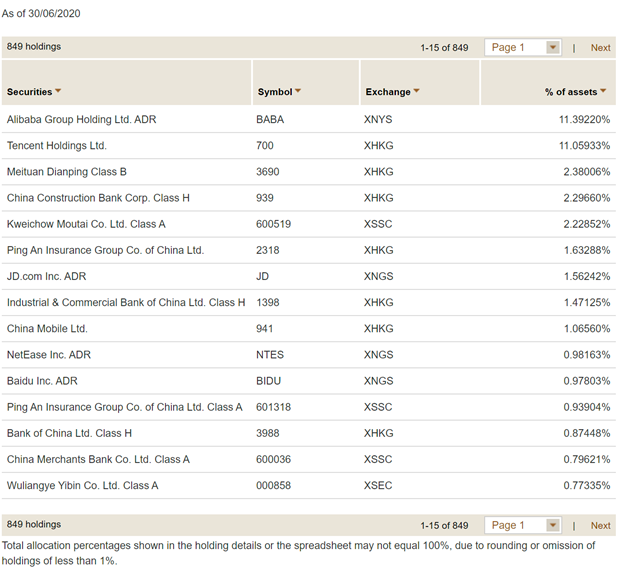Sort by the Securities column arrow
This screenshot has height=568, width=624.
pos(58,91)
